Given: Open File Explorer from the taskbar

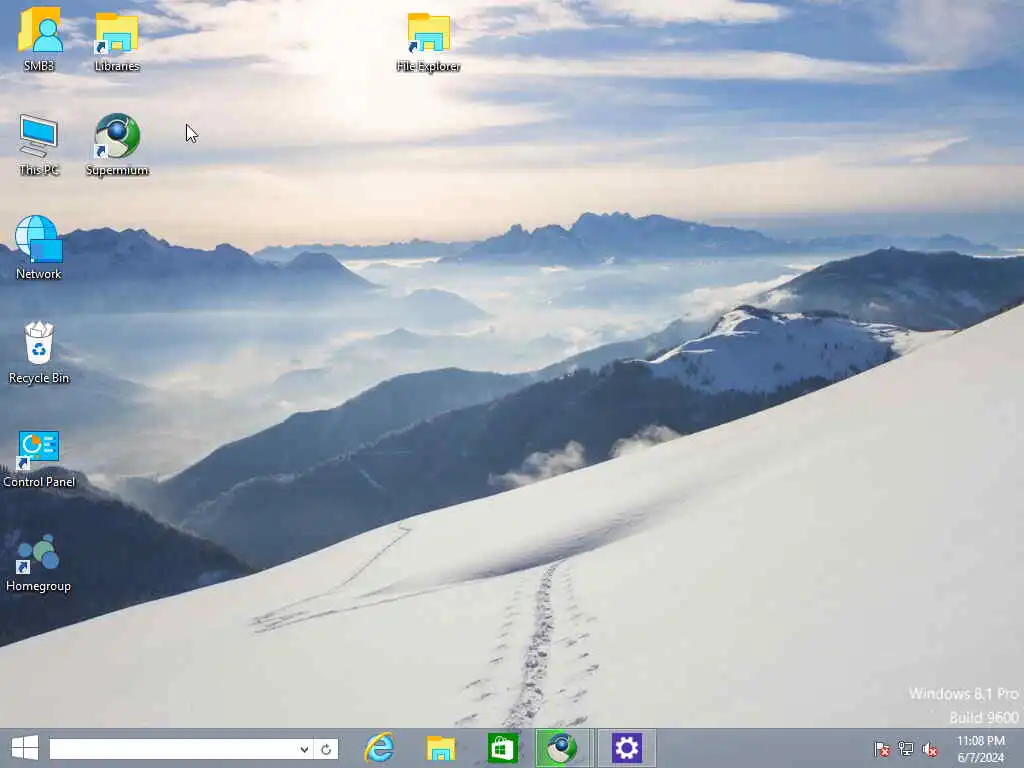Looking at the screenshot, I should (x=441, y=748).
